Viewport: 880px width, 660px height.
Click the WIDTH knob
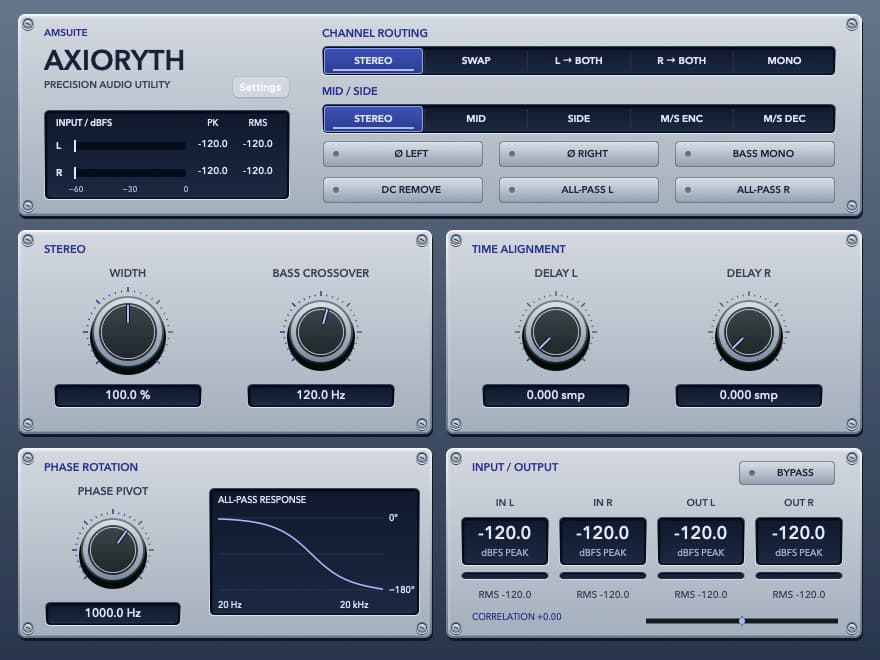coord(128,333)
